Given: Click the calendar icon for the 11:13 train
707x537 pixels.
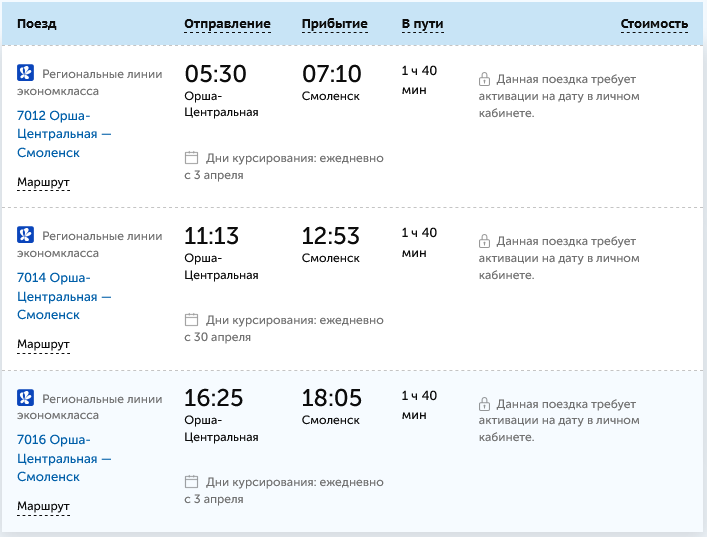Looking at the screenshot, I should (x=191, y=320).
